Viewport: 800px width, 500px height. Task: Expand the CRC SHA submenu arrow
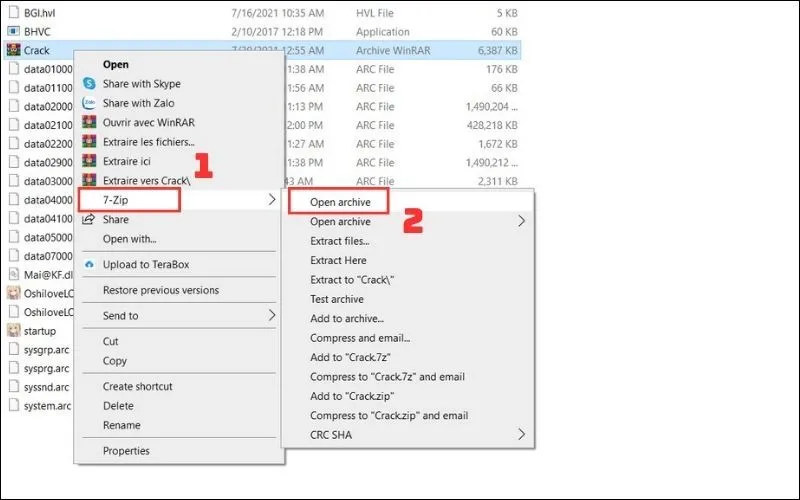(521, 434)
